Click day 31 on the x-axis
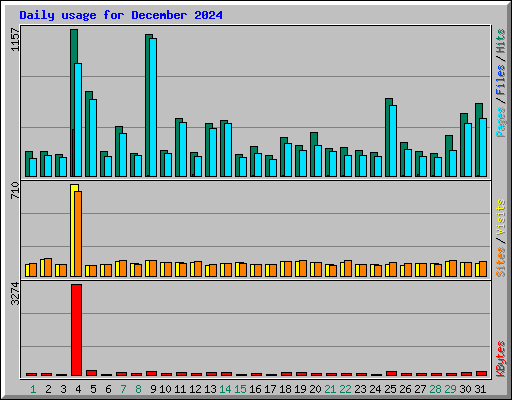This screenshot has width=512, height=400. click(480, 389)
